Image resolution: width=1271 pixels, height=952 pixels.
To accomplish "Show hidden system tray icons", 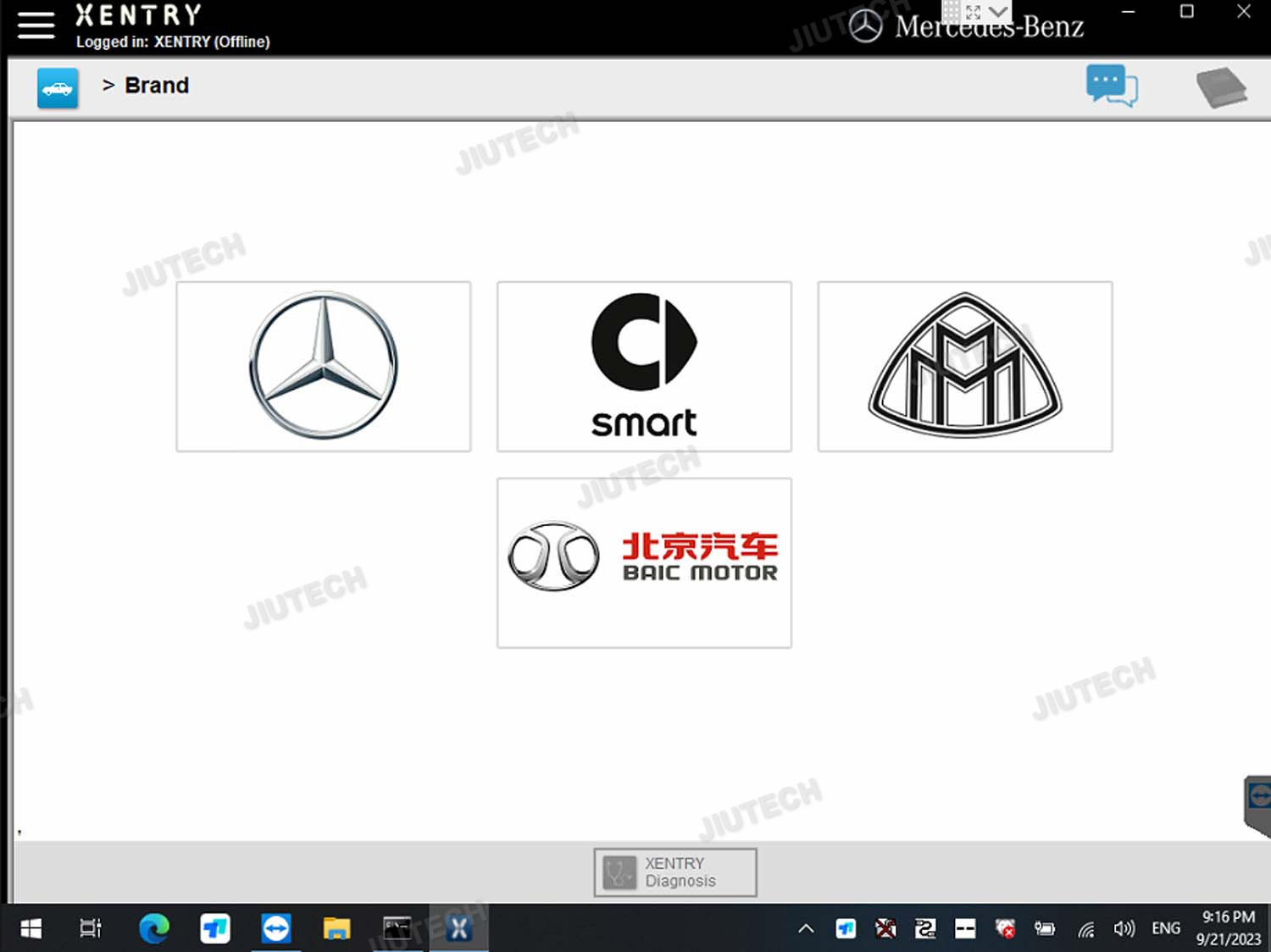I will [x=806, y=929].
